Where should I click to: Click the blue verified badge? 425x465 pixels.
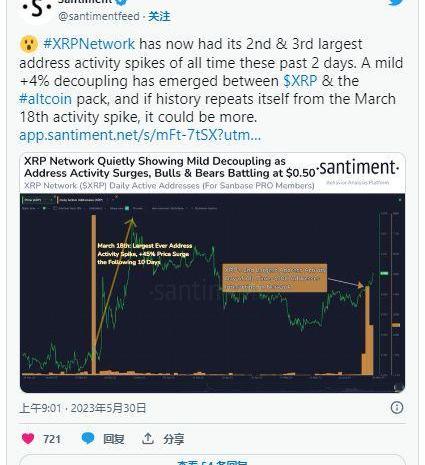pos(122,2)
